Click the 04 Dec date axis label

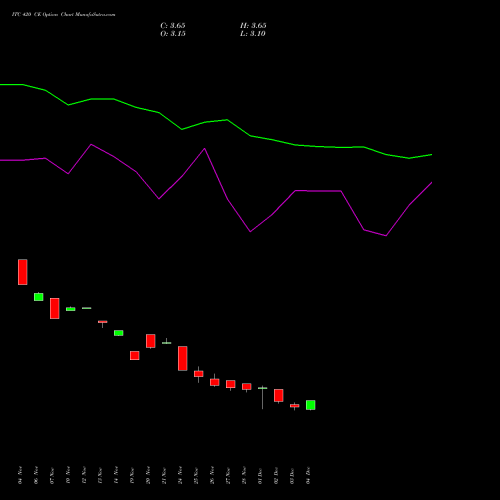click(308, 475)
